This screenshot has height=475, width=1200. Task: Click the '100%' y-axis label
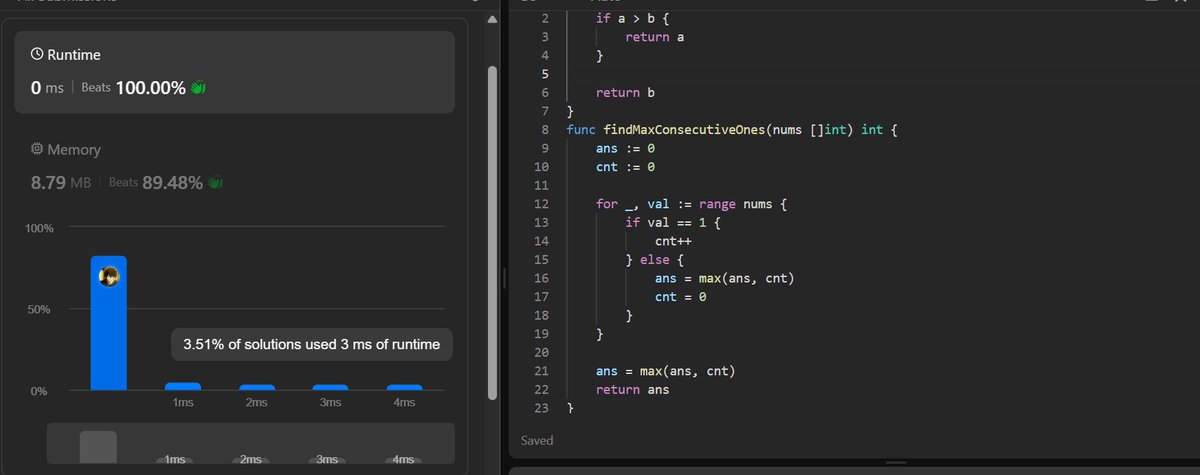point(39,228)
